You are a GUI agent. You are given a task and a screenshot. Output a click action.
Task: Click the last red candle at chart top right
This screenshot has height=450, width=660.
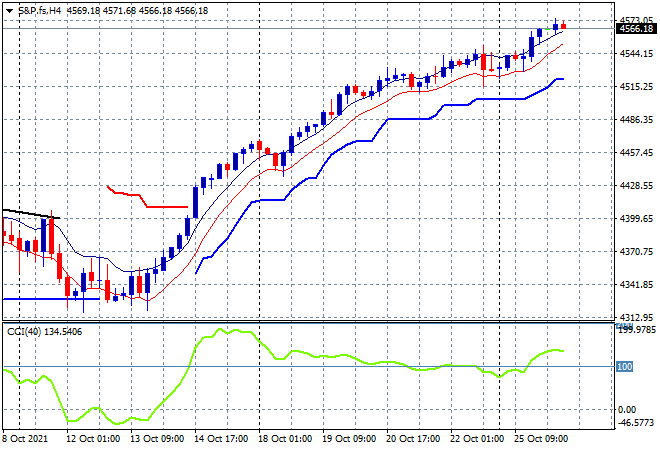pyautogui.click(x=564, y=26)
